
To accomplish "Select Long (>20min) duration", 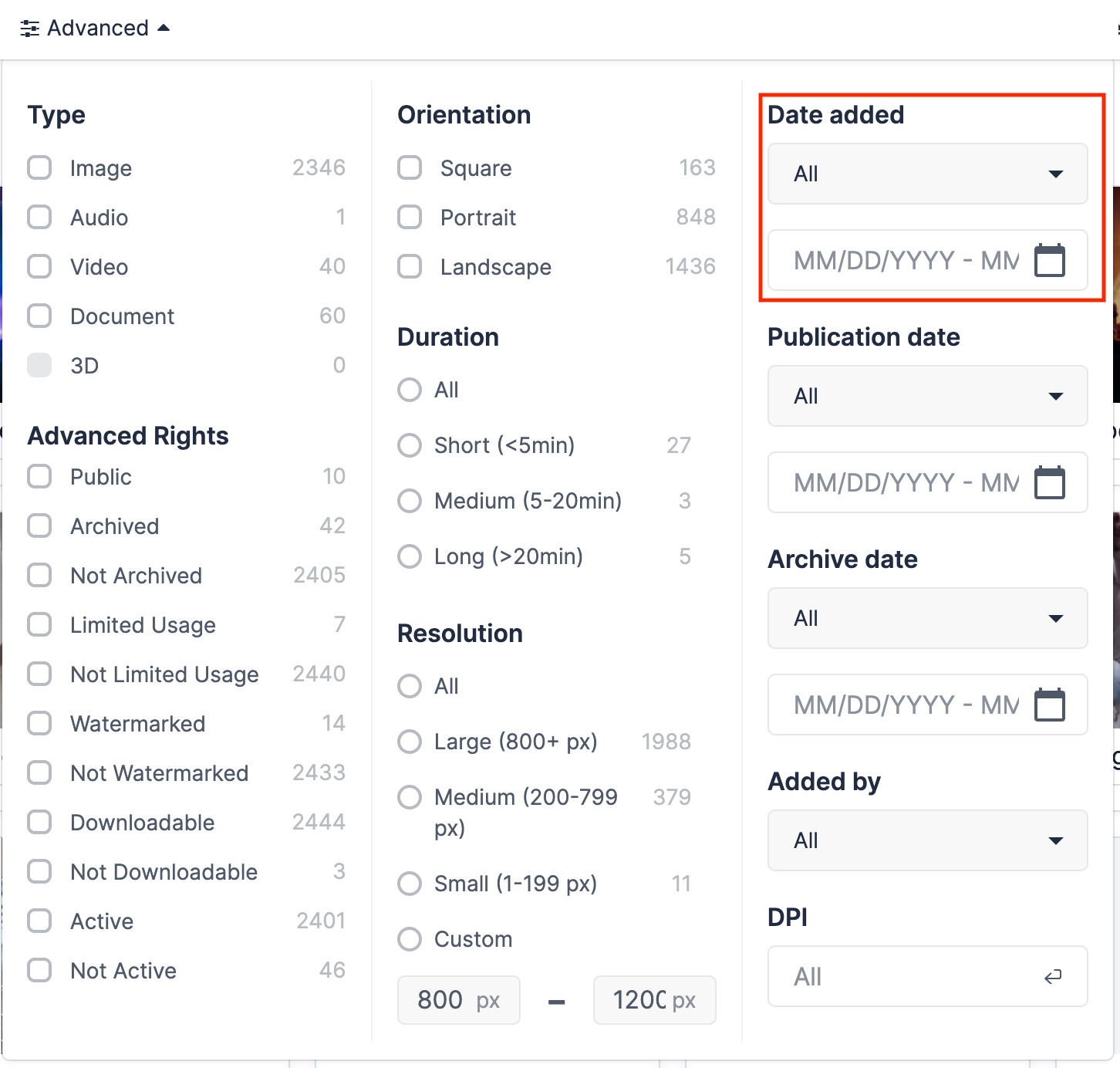I will [410, 556].
